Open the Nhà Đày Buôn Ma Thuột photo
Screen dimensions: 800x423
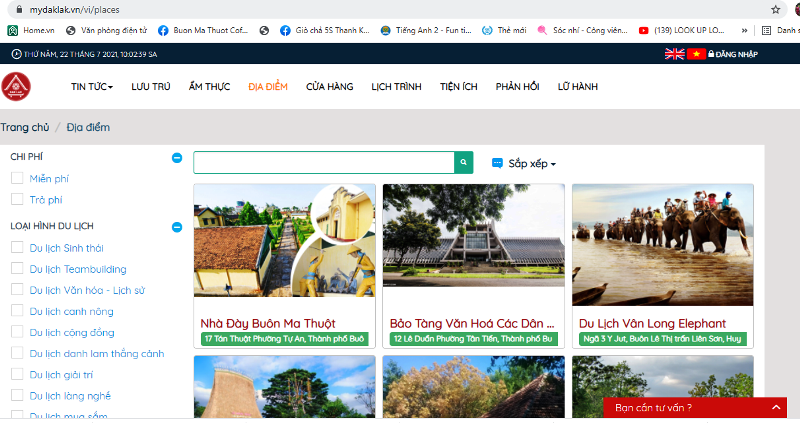click(x=285, y=240)
